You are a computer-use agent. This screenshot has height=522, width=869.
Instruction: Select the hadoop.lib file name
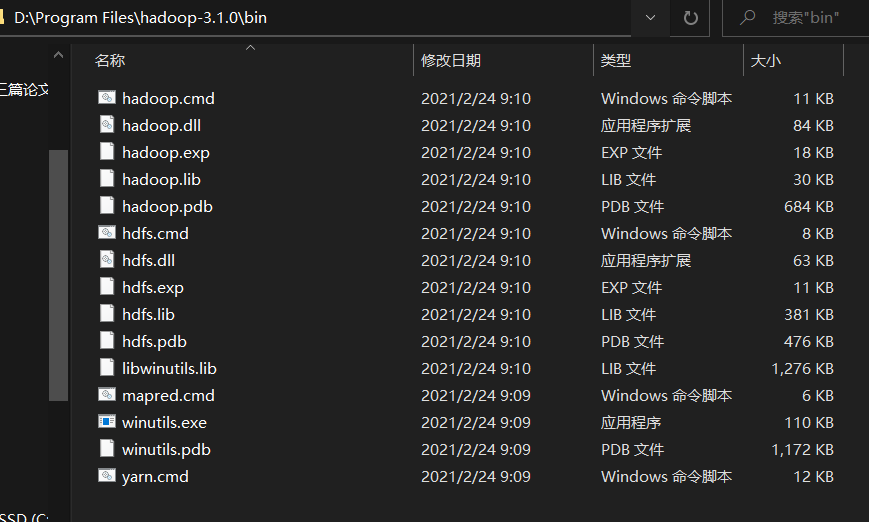click(x=161, y=180)
